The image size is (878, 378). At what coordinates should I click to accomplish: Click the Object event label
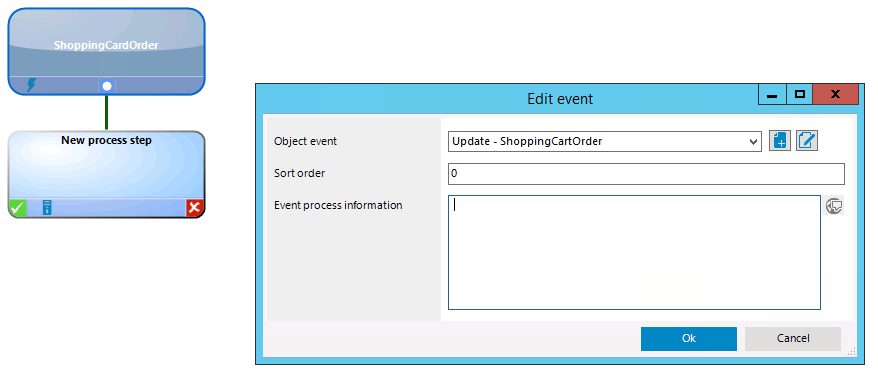point(306,141)
